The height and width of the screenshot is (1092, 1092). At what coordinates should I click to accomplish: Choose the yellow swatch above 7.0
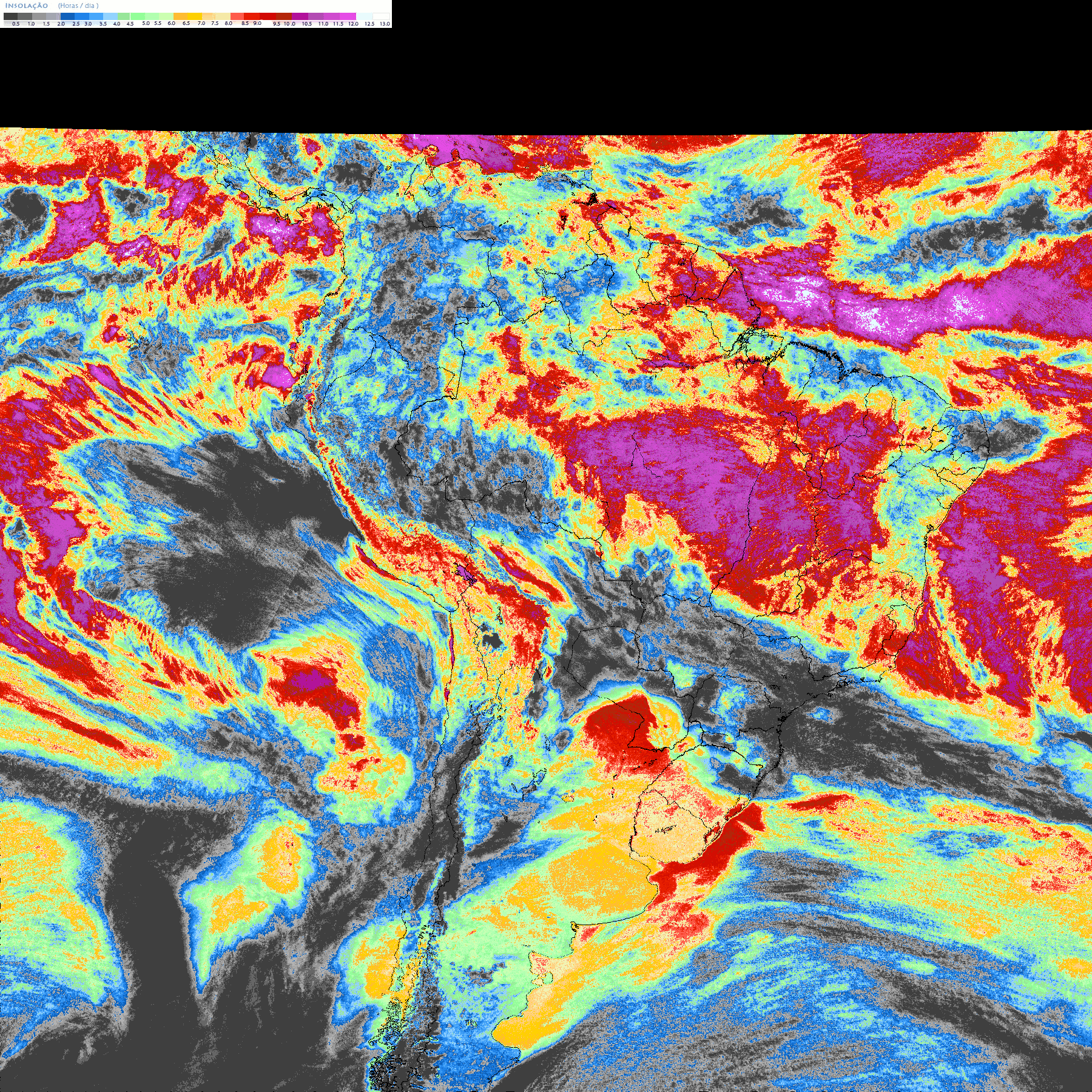(195, 16)
